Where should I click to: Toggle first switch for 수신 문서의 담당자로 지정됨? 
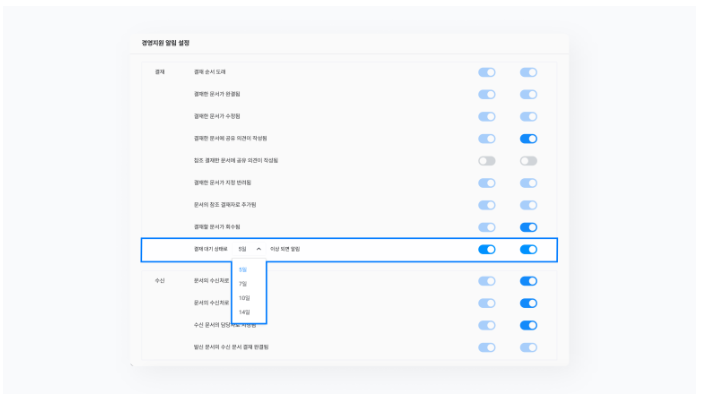pos(487,325)
